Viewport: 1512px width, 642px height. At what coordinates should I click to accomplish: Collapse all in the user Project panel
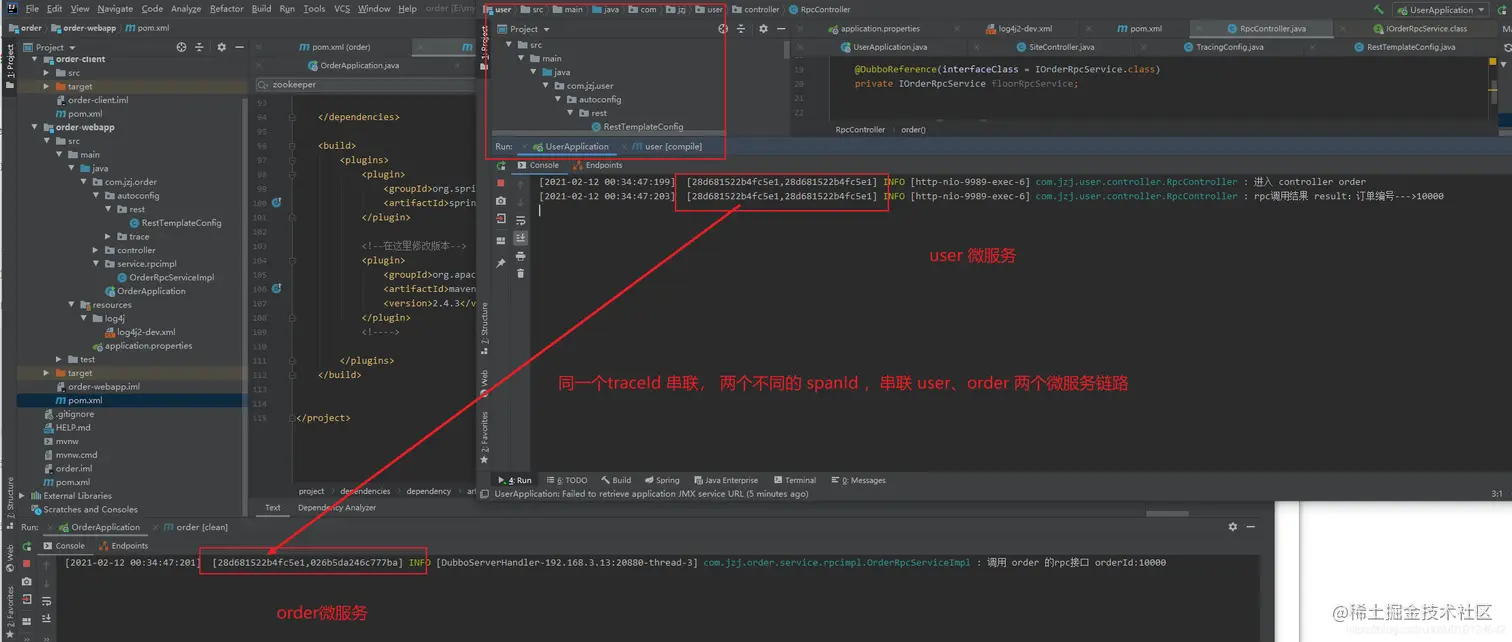point(743,29)
